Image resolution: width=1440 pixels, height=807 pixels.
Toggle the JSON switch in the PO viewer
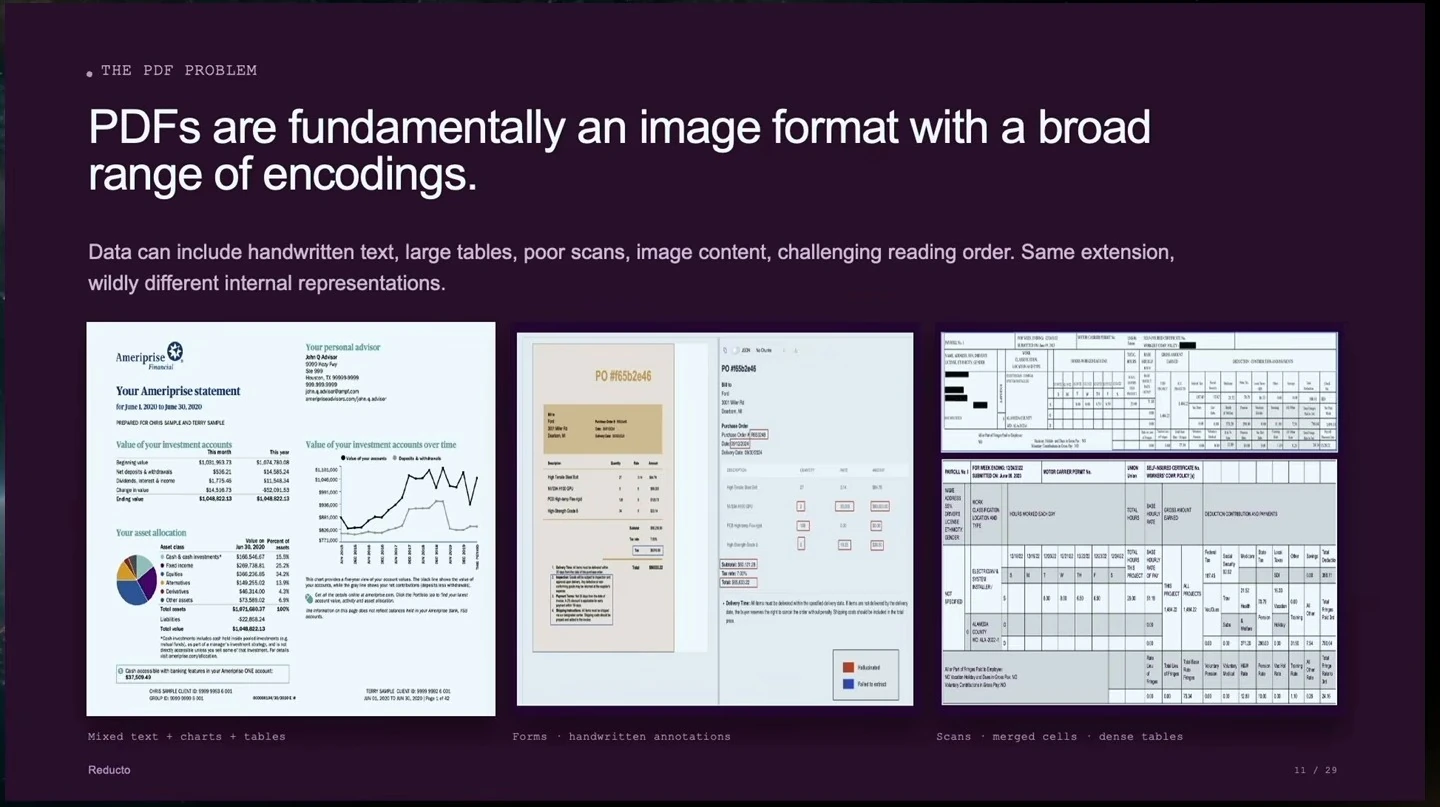tap(737, 351)
